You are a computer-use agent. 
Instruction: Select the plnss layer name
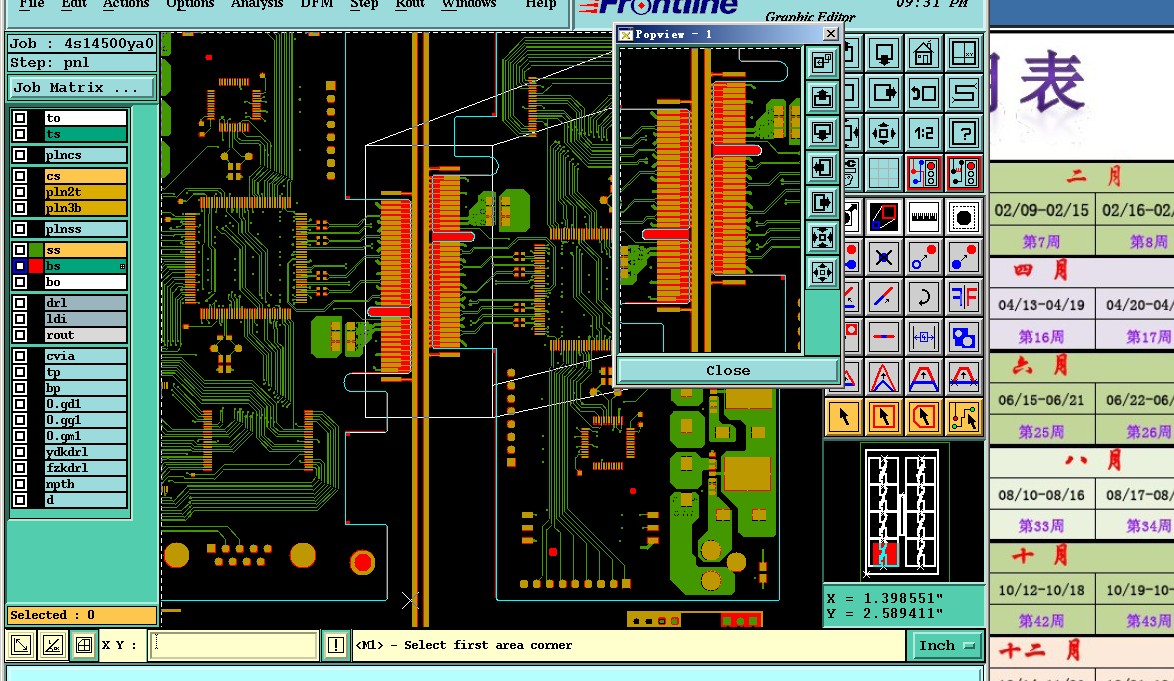(x=85, y=229)
